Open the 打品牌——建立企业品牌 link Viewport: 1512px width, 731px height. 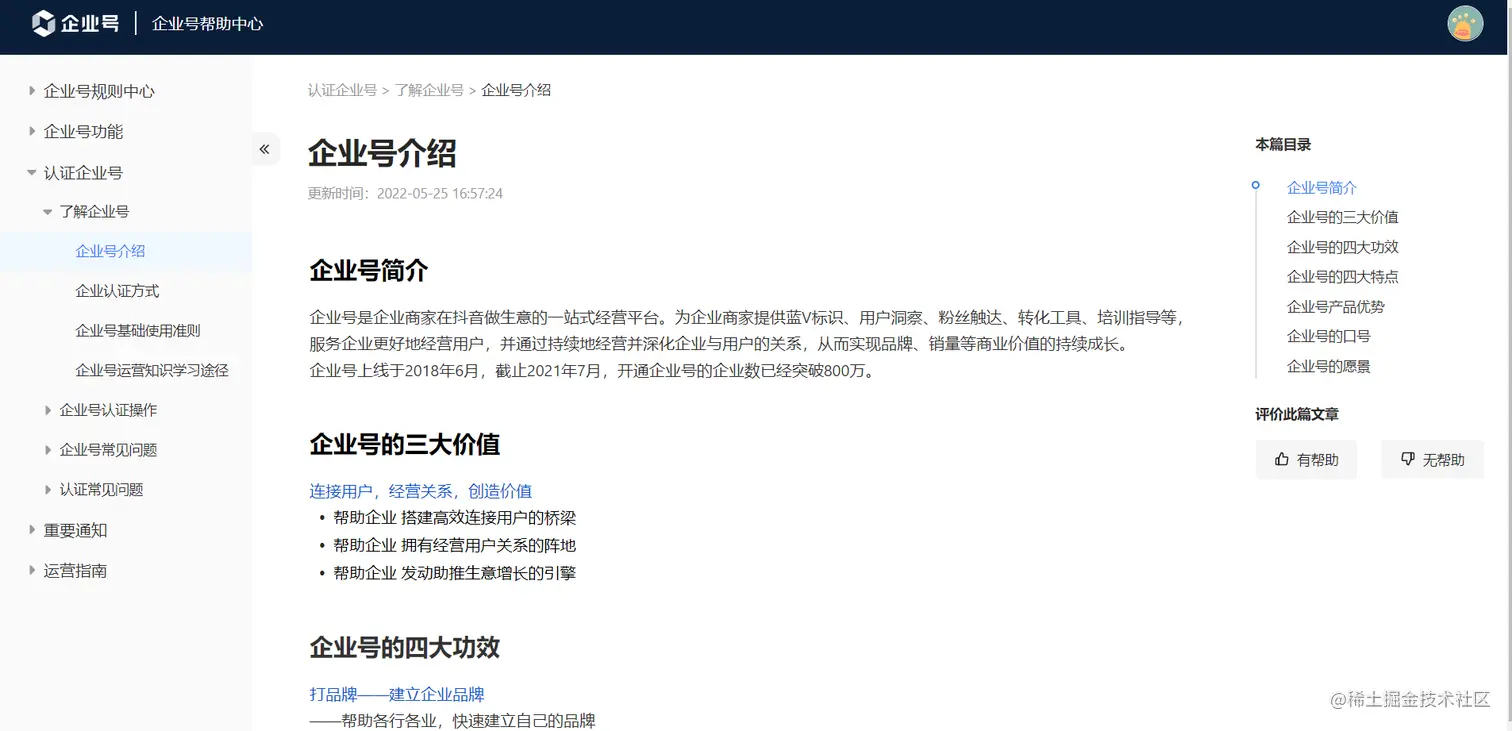tap(395, 693)
